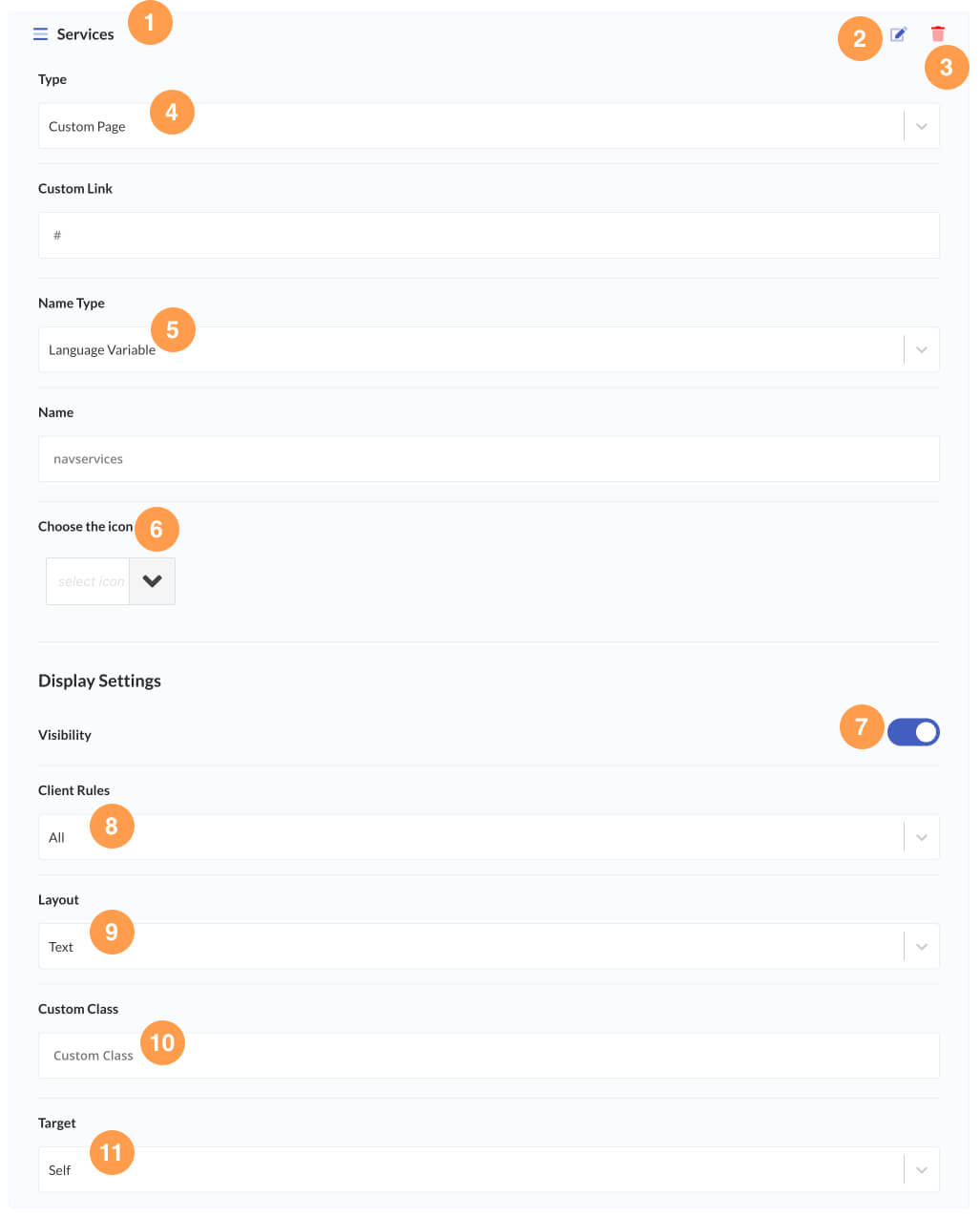Click the Services item title
The height and width of the screenshot is (1217, 980).
[x=85, y=34]
